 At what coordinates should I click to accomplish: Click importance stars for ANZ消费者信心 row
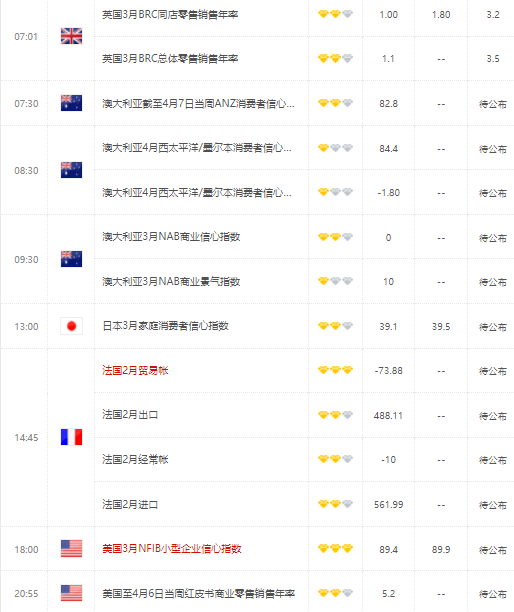pos(335,103)
